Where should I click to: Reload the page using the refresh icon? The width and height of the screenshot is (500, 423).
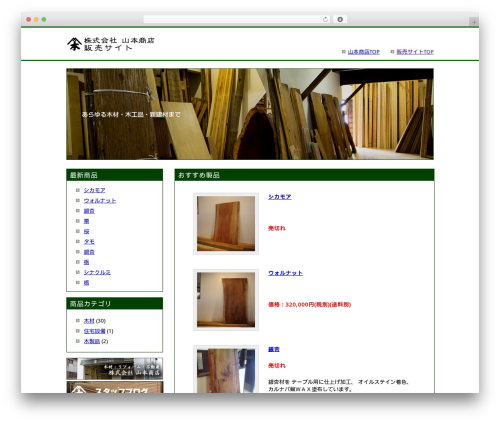coord(325,19)
